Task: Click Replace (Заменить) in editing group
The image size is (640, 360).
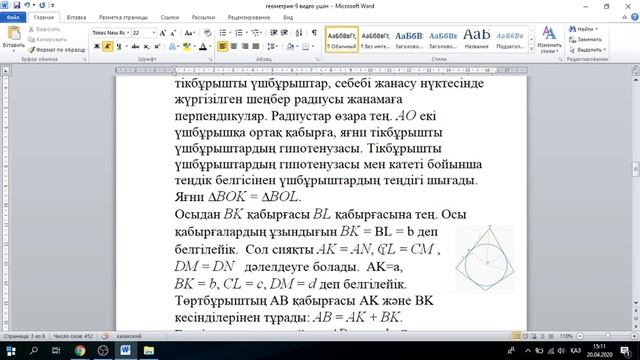Action: tap(585, 40)
